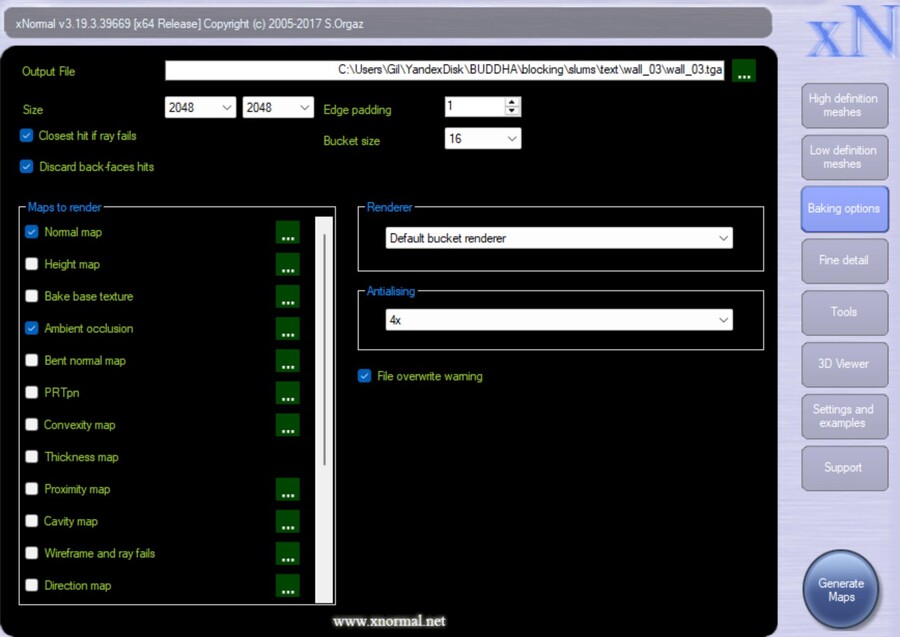Open 3D Viewer tab
Screen dimensions: 900x637
click(x=844, y=364)
